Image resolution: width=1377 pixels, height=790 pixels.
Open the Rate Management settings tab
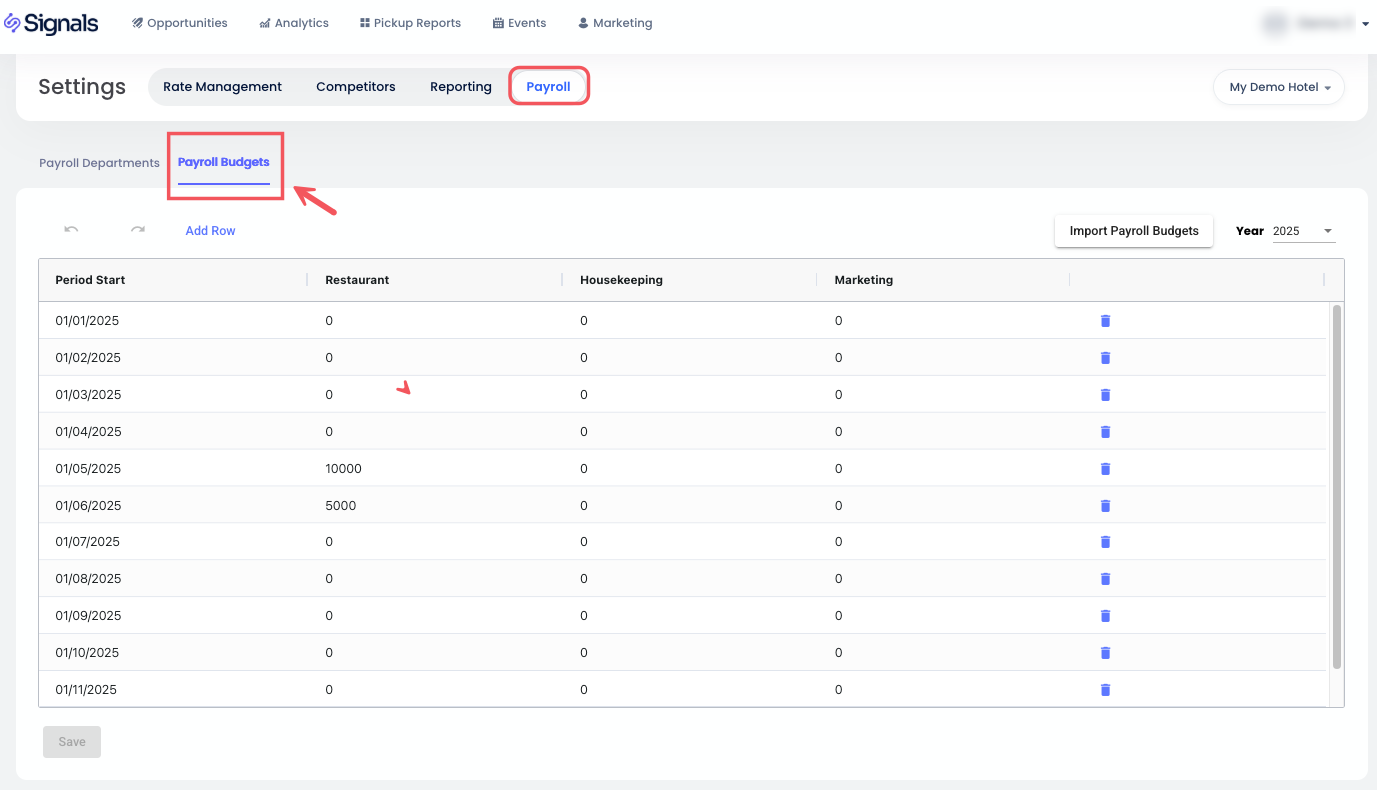click(222, 87)
